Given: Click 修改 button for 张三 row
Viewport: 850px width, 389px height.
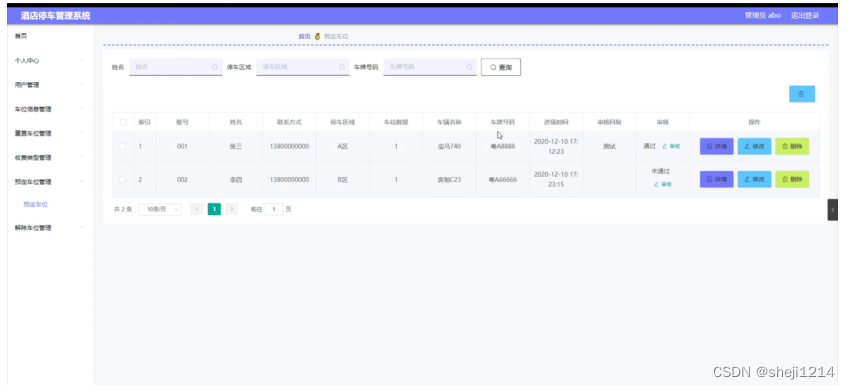Looking at the screenshot, I should point(754,146).
